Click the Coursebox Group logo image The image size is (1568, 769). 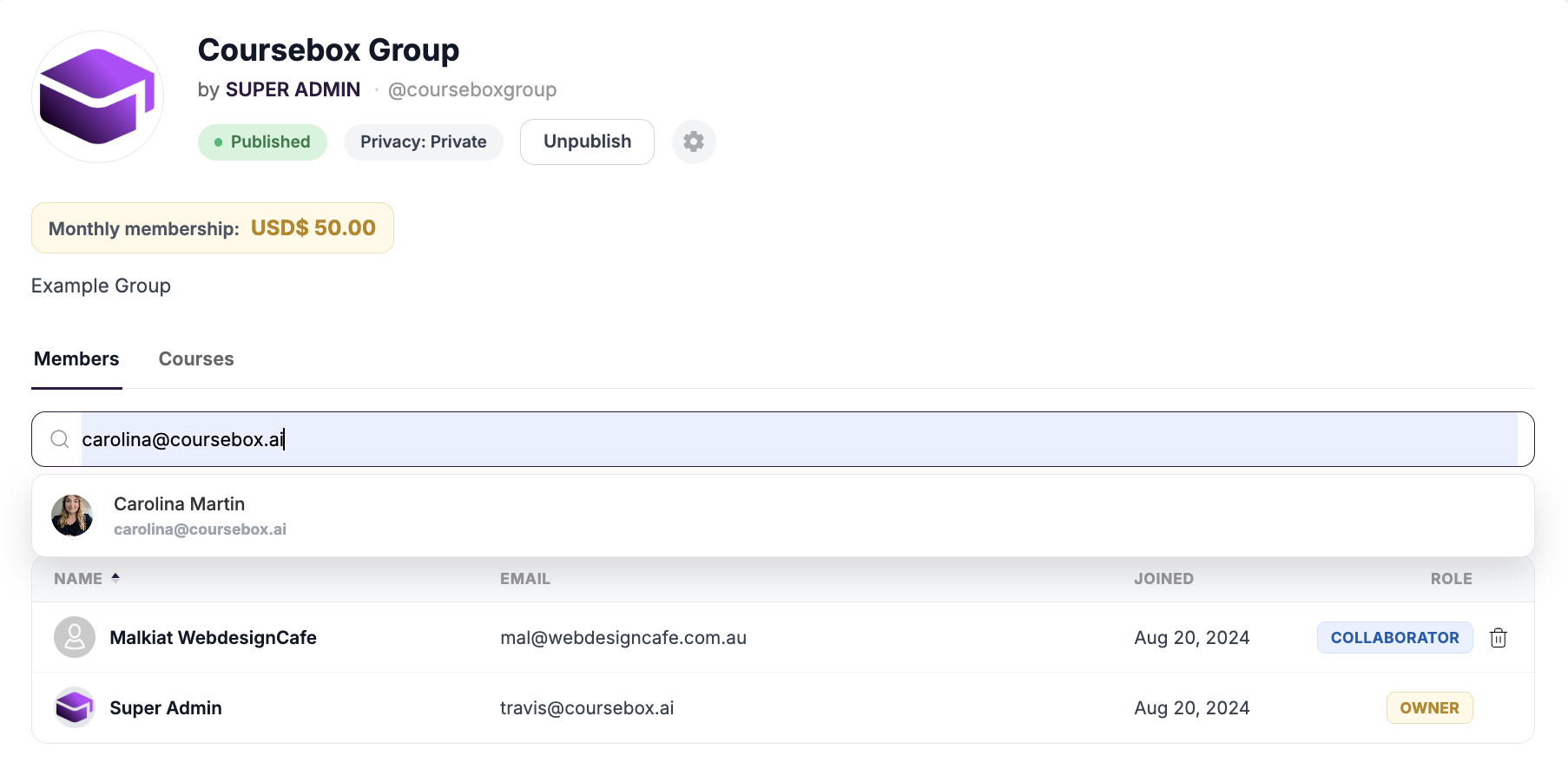pos(98,97)
